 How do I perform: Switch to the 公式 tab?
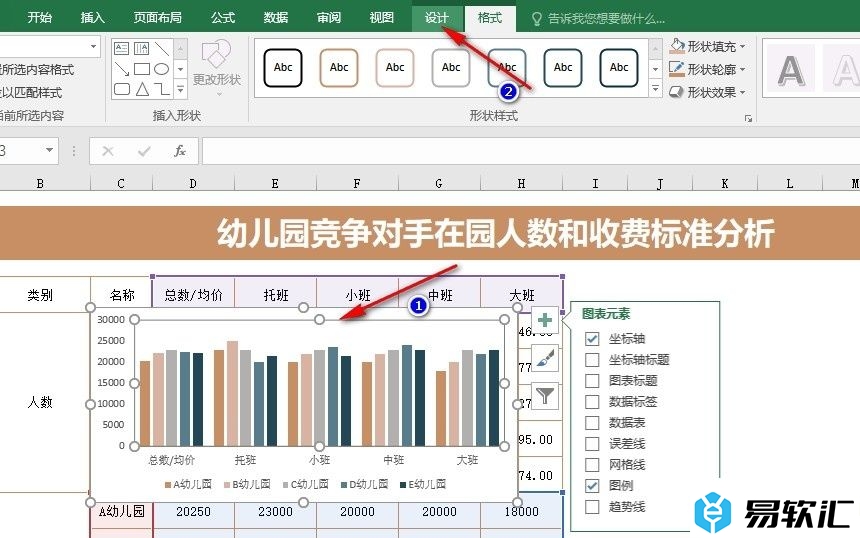[223, 18]
